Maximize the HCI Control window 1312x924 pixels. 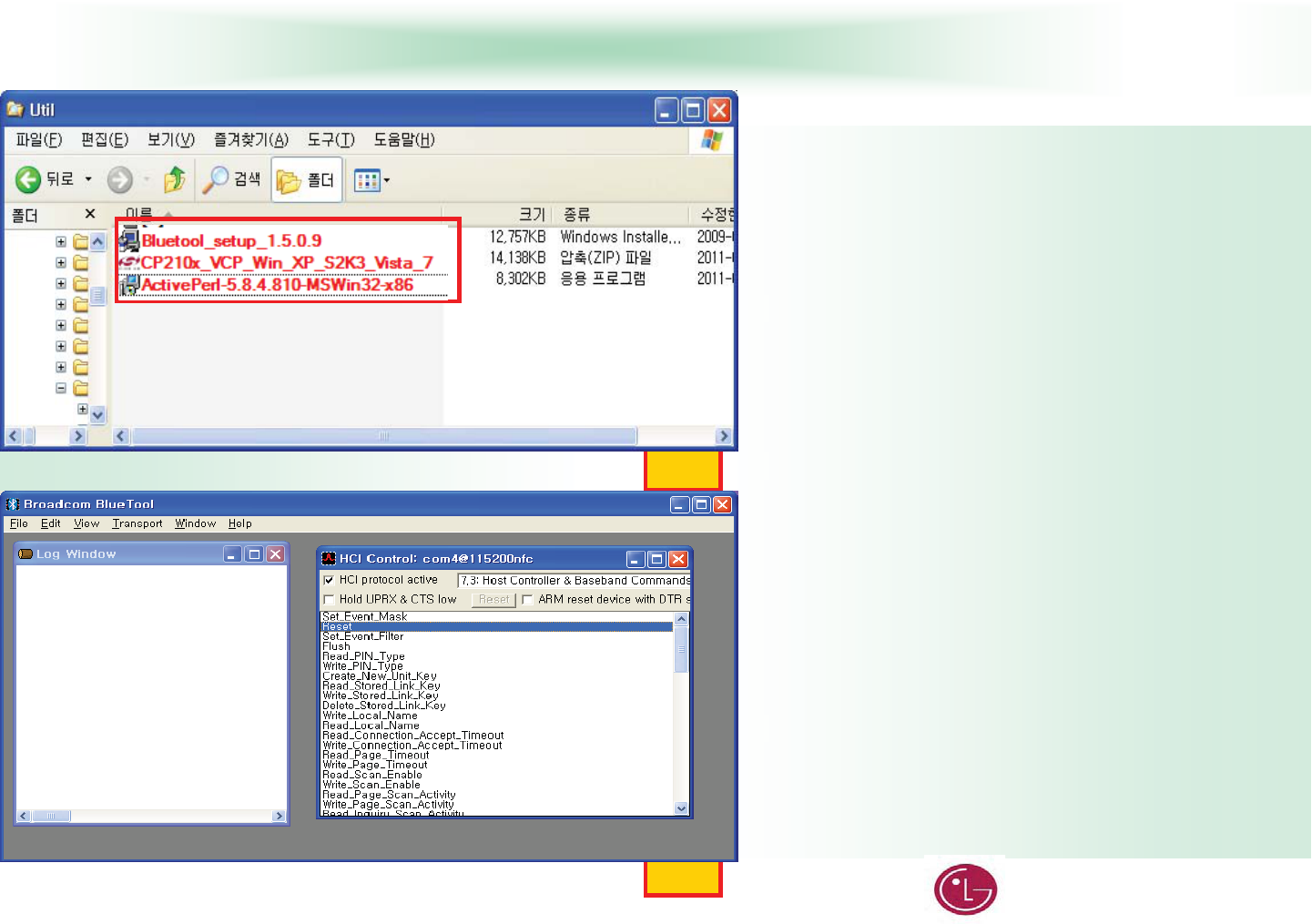pyautogui.click(x=656, y=559)
